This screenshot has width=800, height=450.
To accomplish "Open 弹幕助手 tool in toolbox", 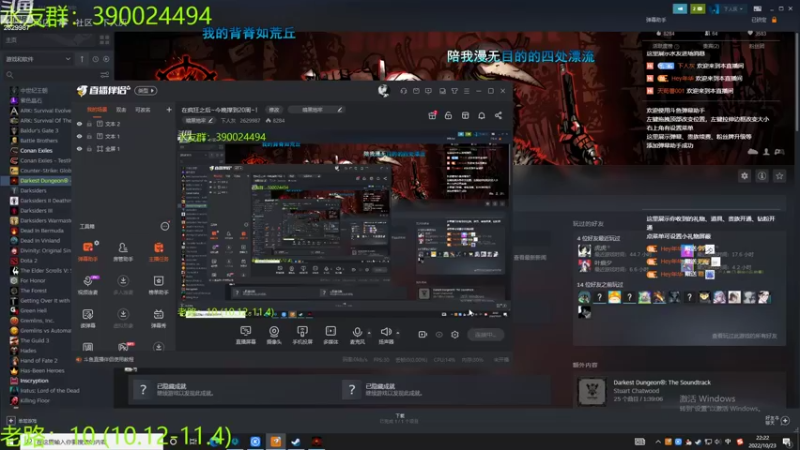I will [x=88, y=252].
